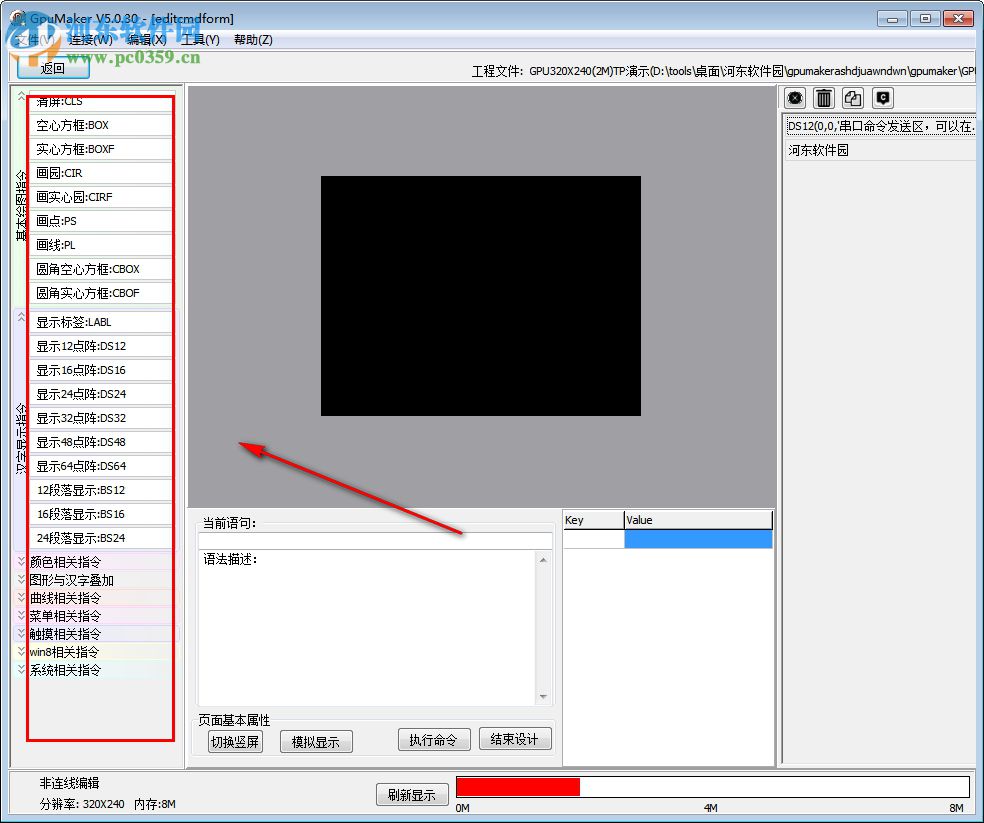984x823 pixels.
Task: Click inside the 当前语句 input field
Action: point(374,542)
